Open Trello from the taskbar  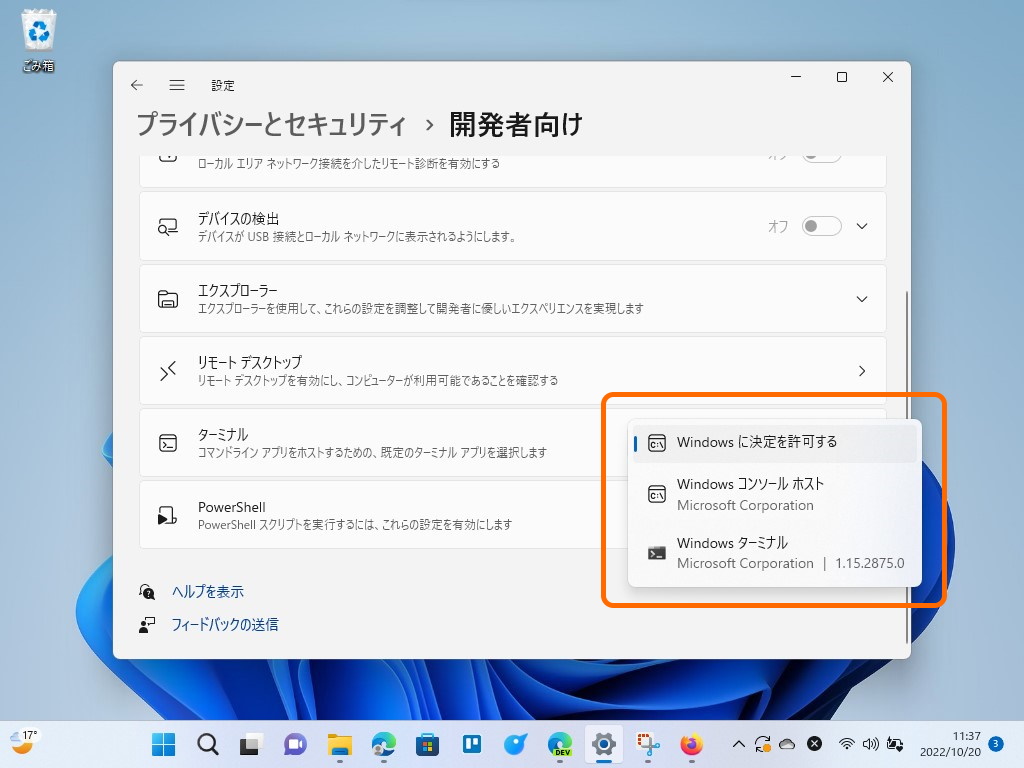click(471, 744)
